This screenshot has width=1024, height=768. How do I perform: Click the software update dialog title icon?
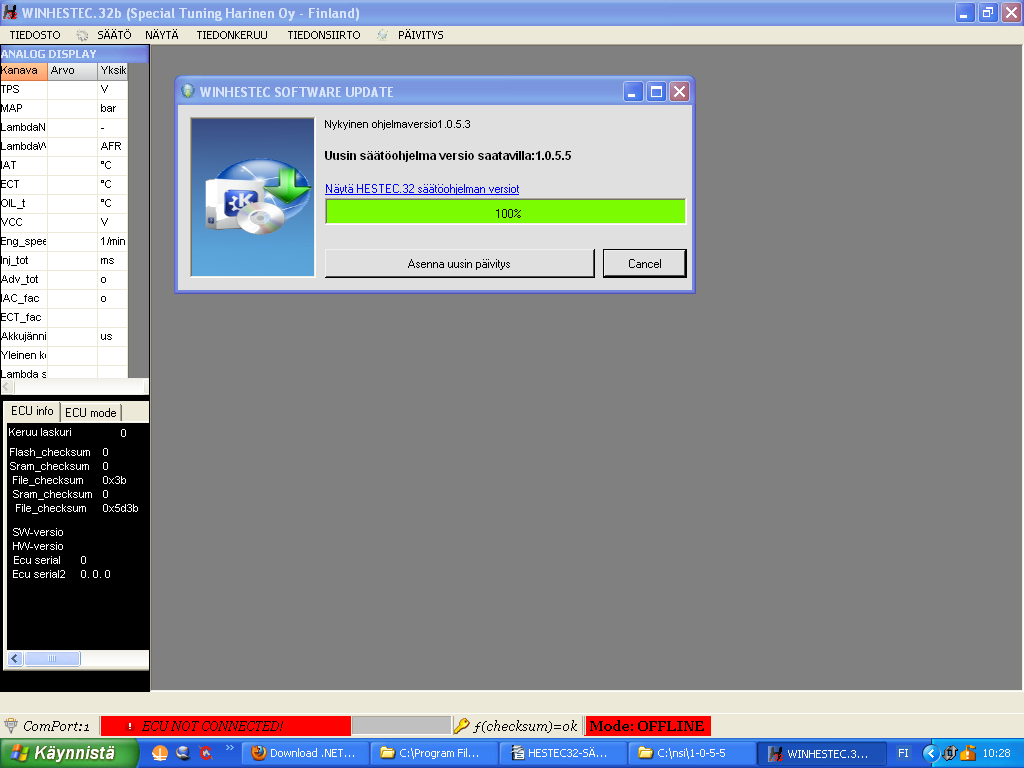point(188,91)
